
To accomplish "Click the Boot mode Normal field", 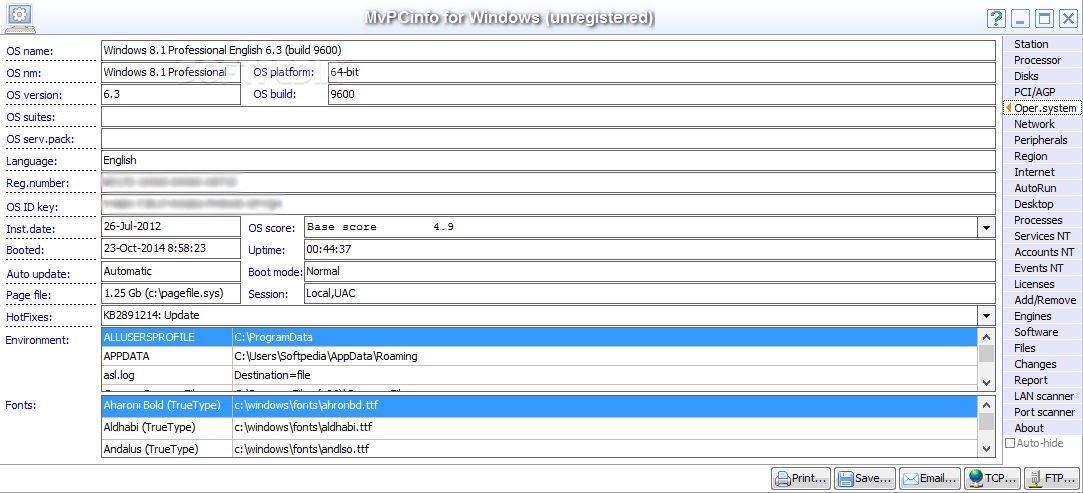I will [649, 272].
